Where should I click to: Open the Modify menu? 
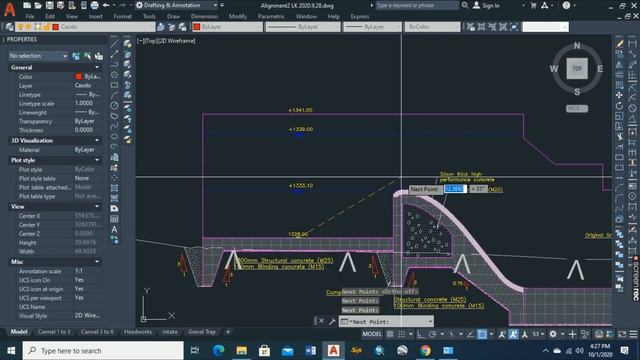238,17
